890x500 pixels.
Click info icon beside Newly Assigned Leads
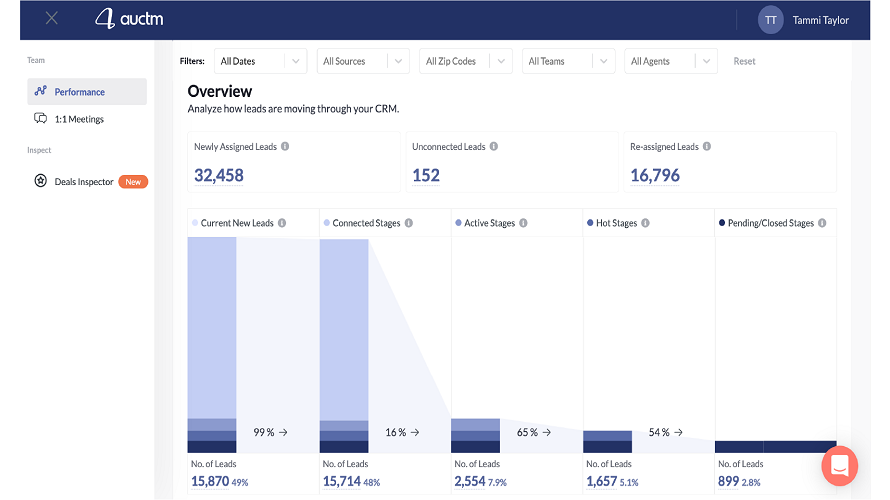tap(285, 147)
